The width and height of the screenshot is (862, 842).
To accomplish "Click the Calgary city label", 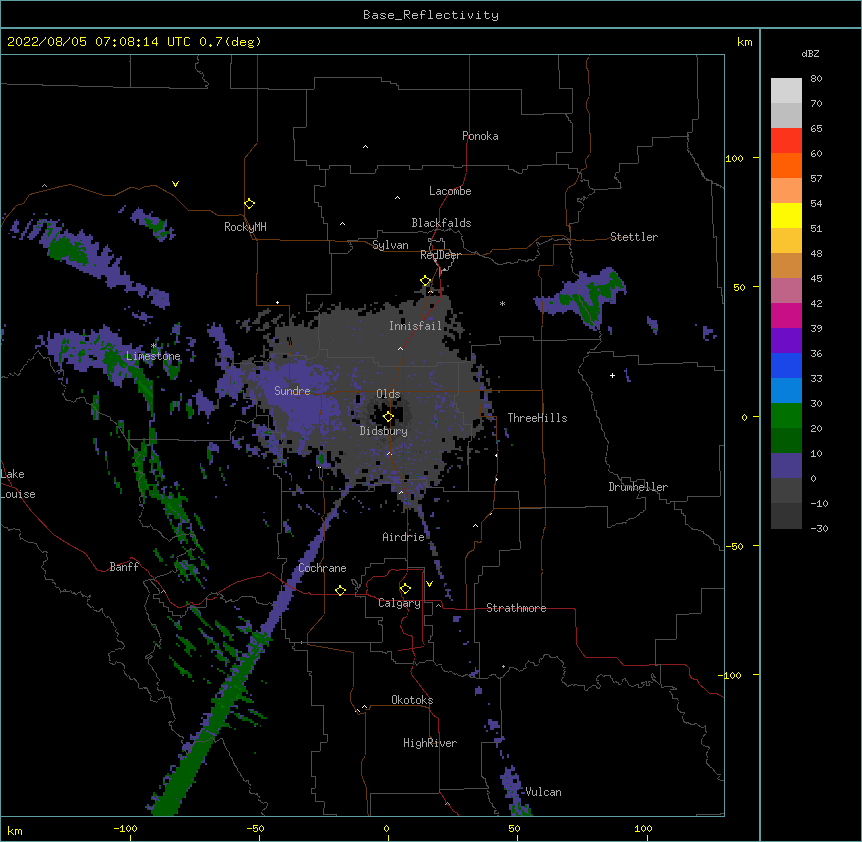I will tap(399, 603).
